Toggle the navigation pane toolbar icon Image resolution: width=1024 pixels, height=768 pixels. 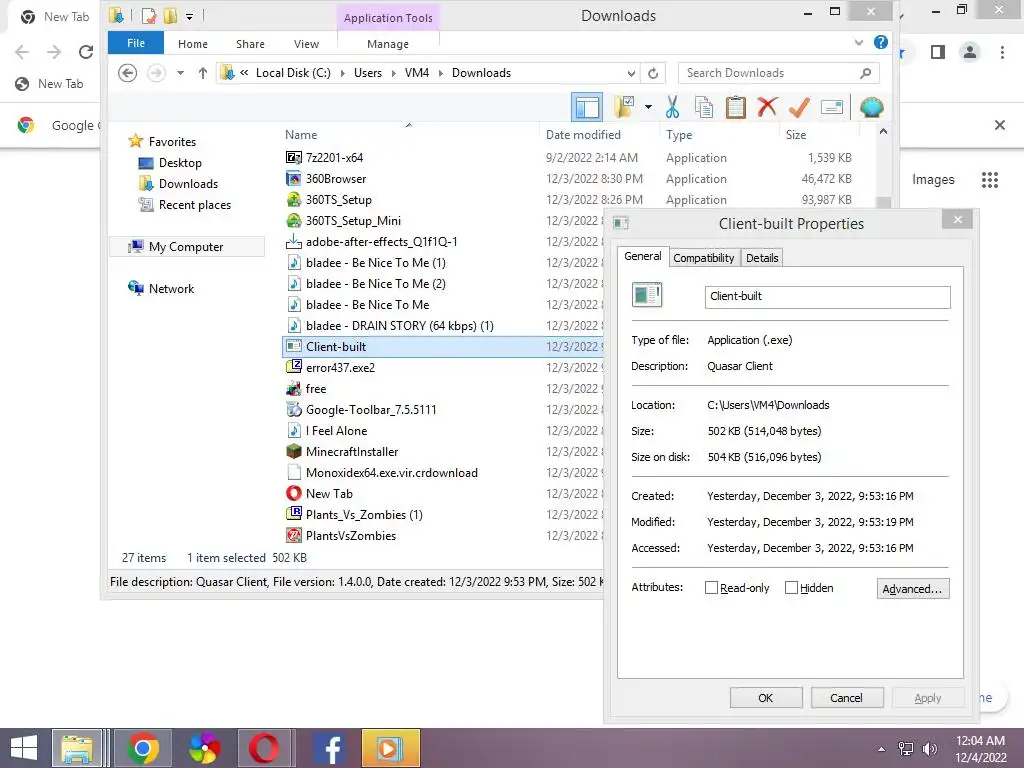tap(586, 107)
